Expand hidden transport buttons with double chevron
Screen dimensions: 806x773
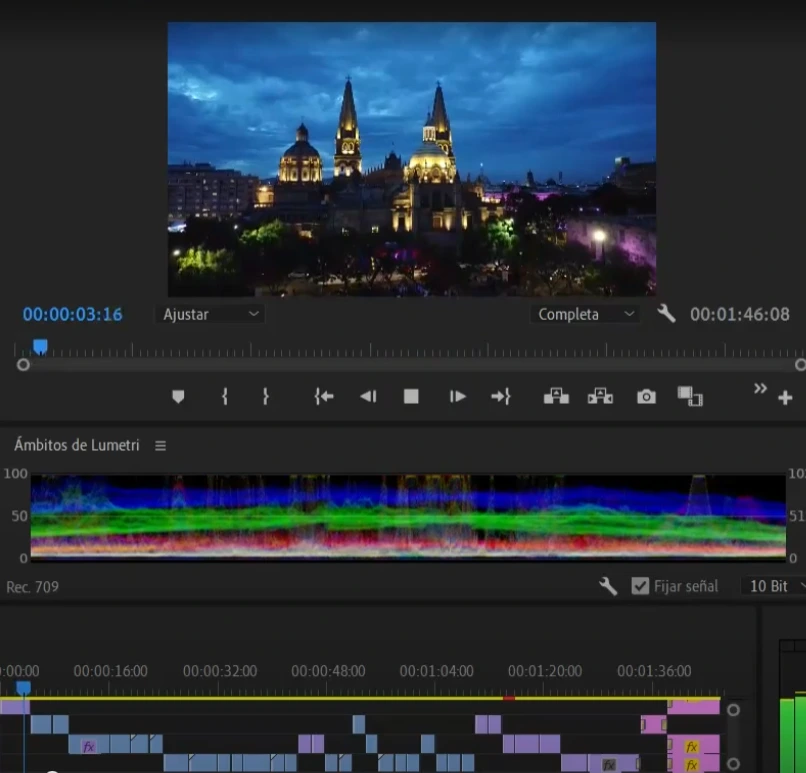click(760, 388)
